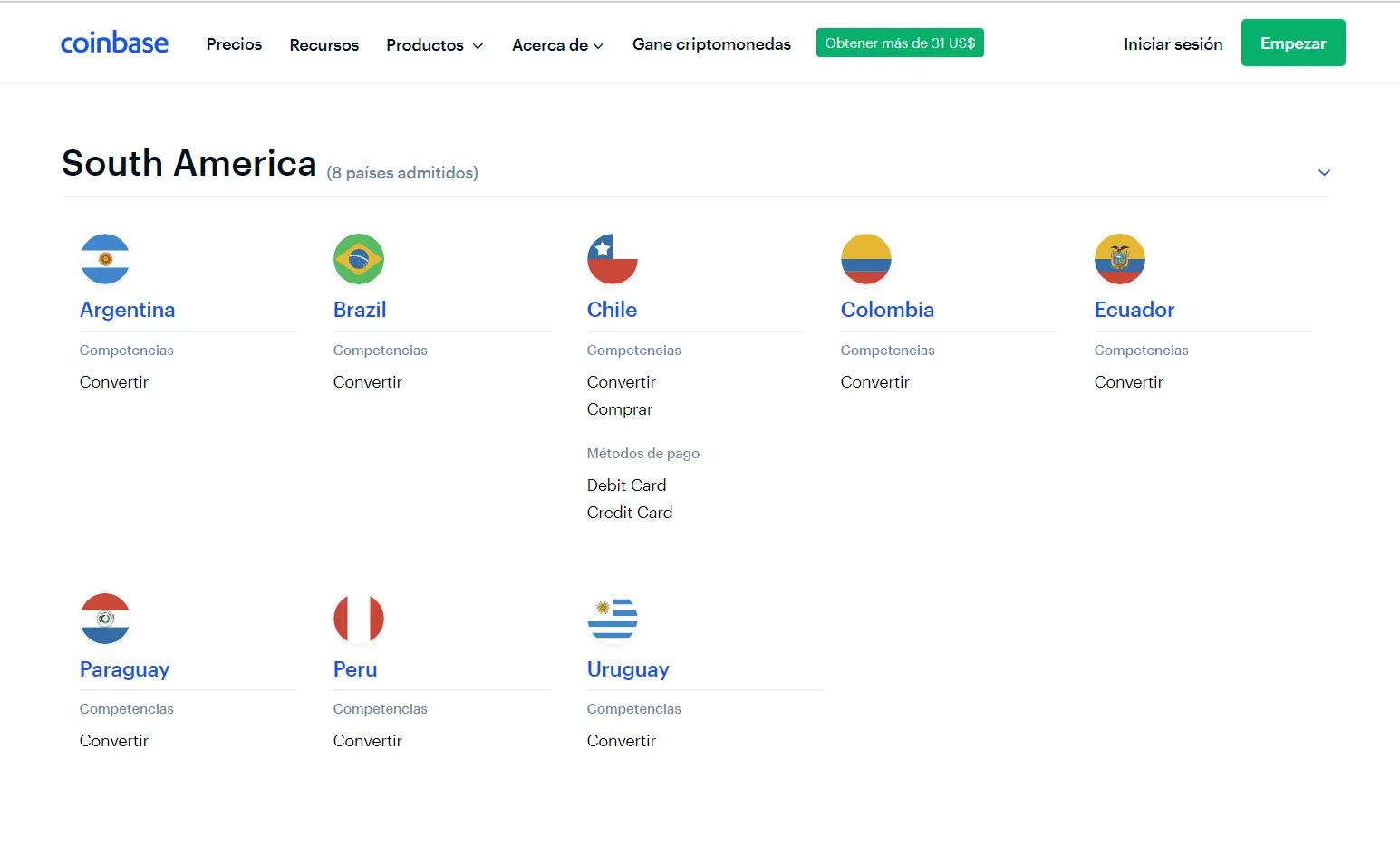1400x855 pixels.
Task: Click the Argentina flag icon
Action: [x=104, y=258]
